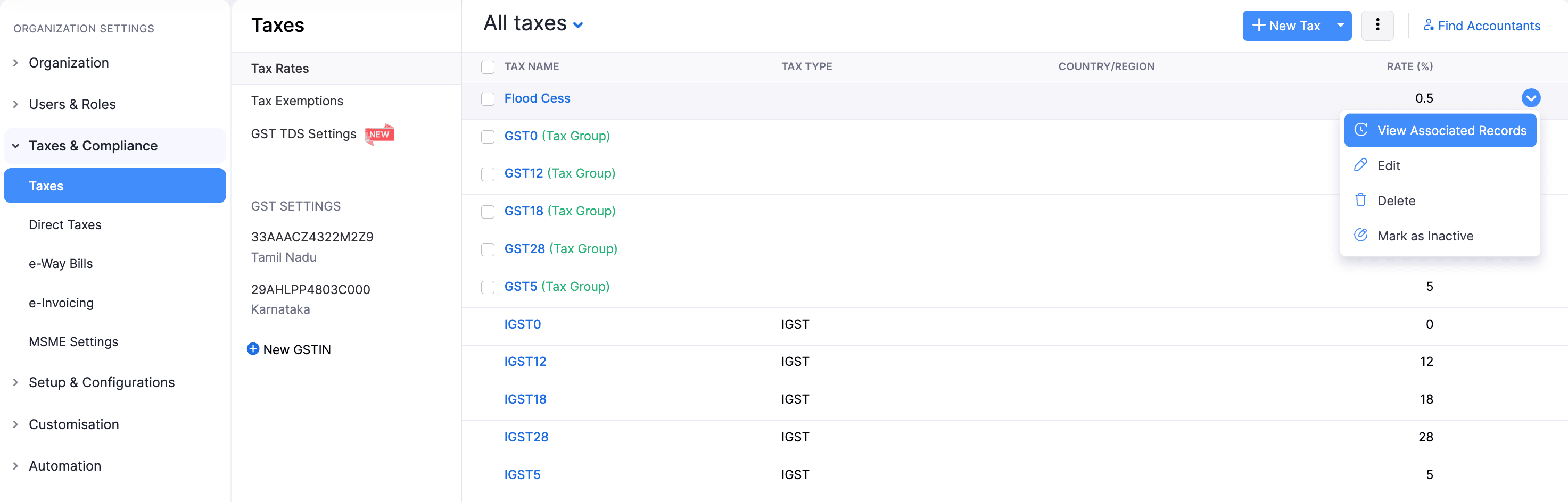Open the Tax Exemptions tab
This screenshot has height=502, width=1568.
pyautogui.click(x=297, y=101)
